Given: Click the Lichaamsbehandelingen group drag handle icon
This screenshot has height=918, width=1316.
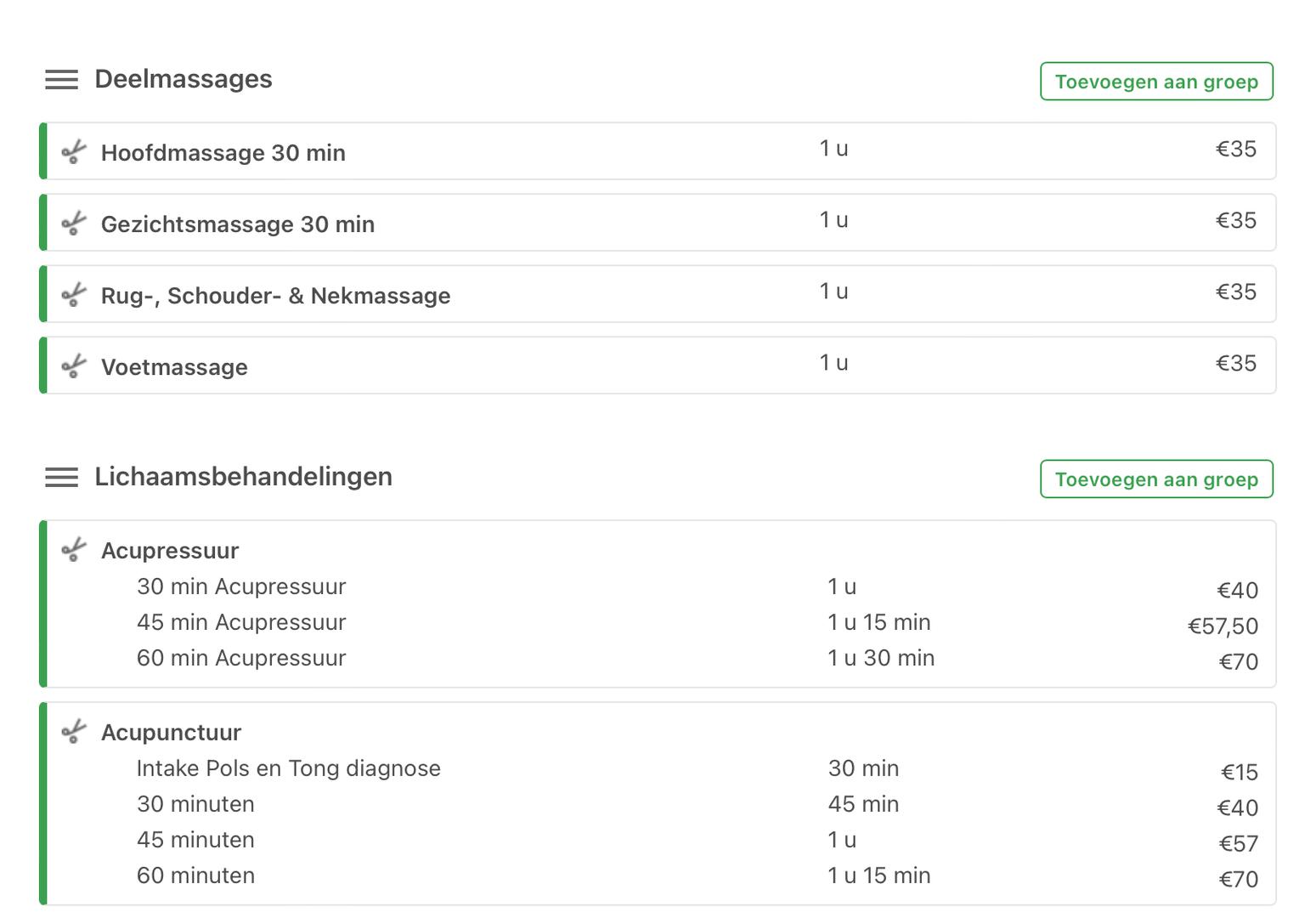Looking at the screenshot, I should coord(61,478).
